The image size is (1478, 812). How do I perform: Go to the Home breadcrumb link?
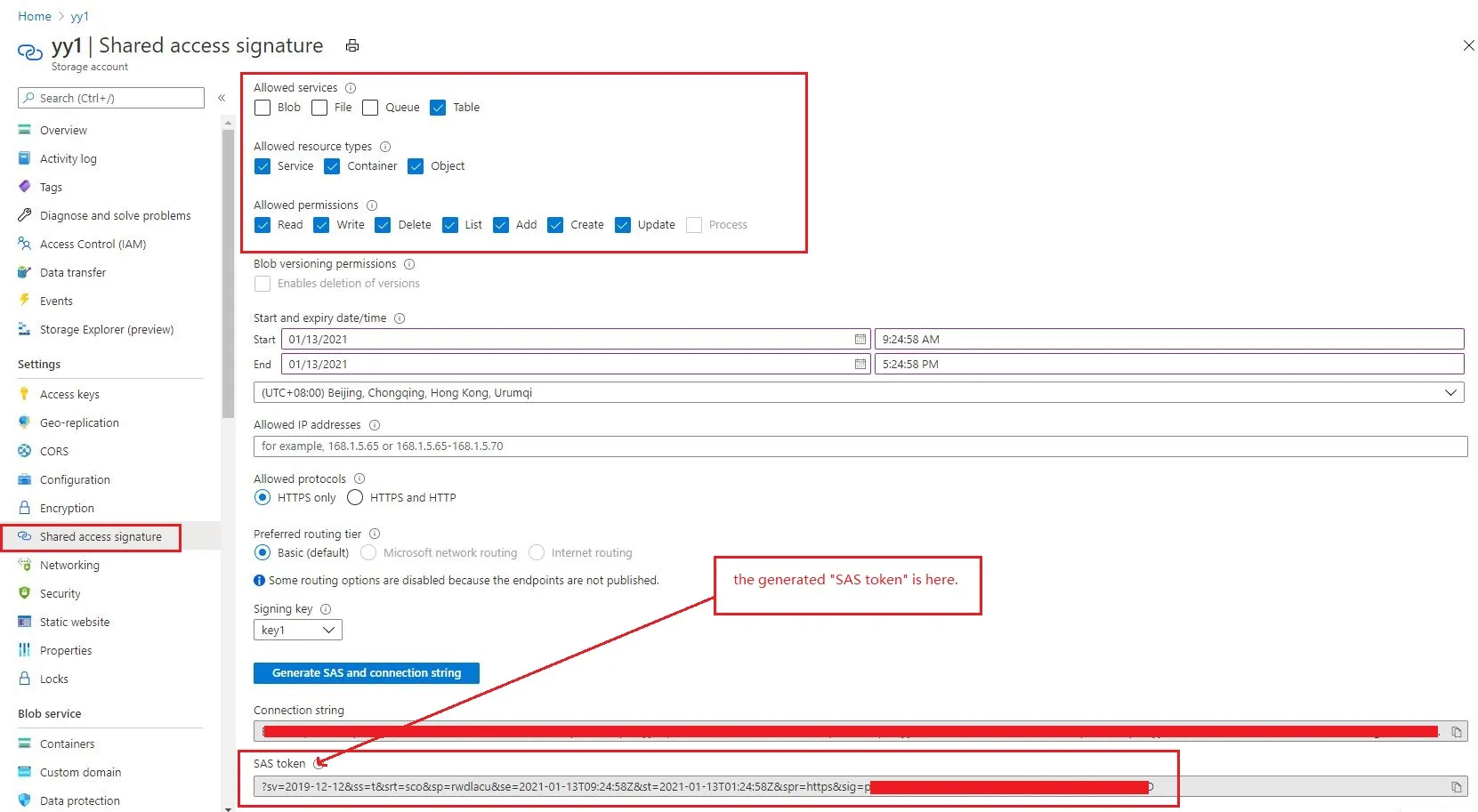point(35,16)
